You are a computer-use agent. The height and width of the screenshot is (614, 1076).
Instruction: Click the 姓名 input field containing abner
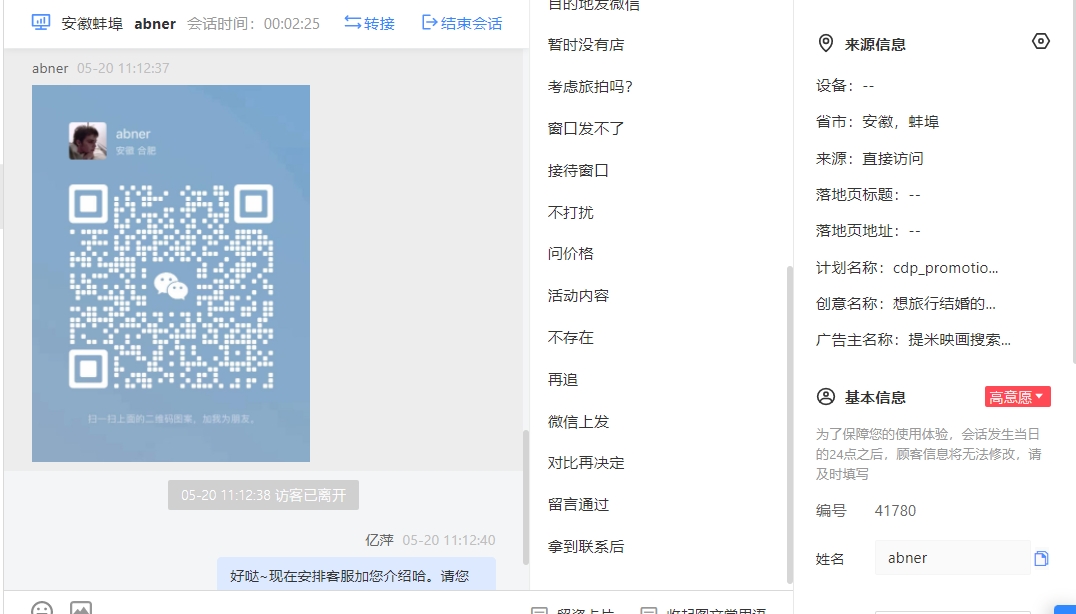(952, 558)
